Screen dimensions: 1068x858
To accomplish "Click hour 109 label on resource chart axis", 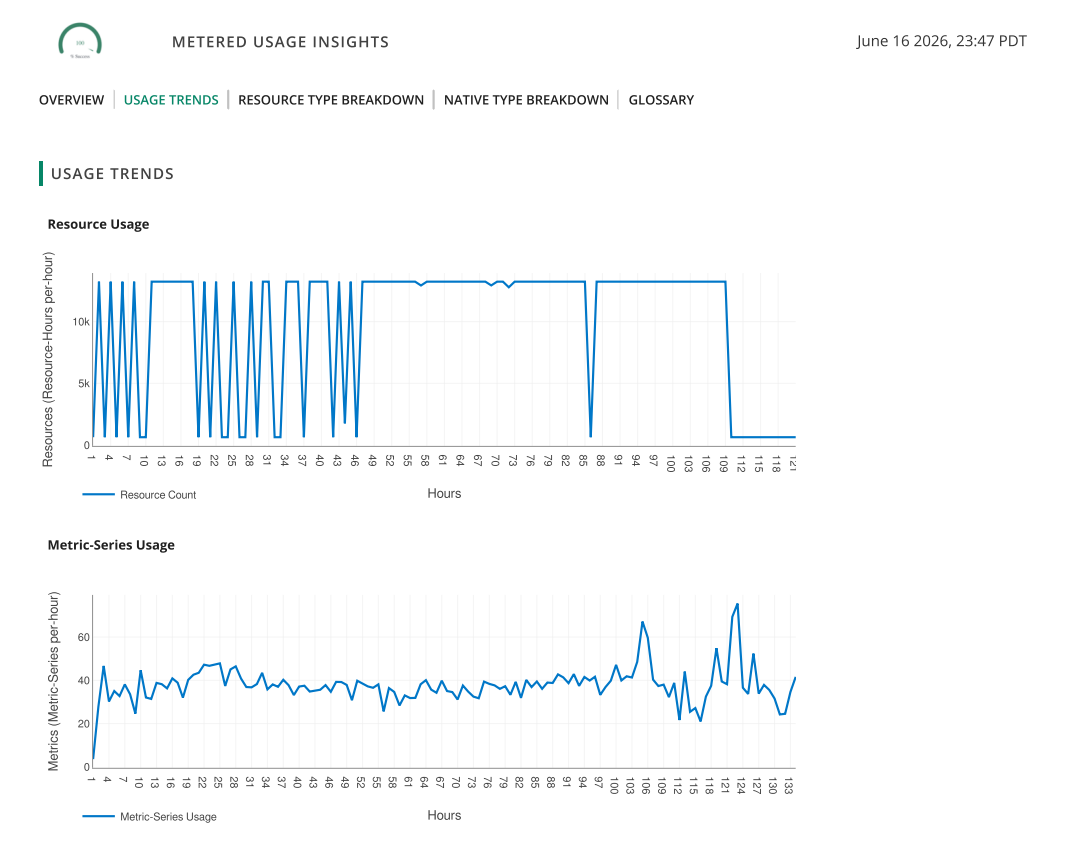I will pos(723,464).
